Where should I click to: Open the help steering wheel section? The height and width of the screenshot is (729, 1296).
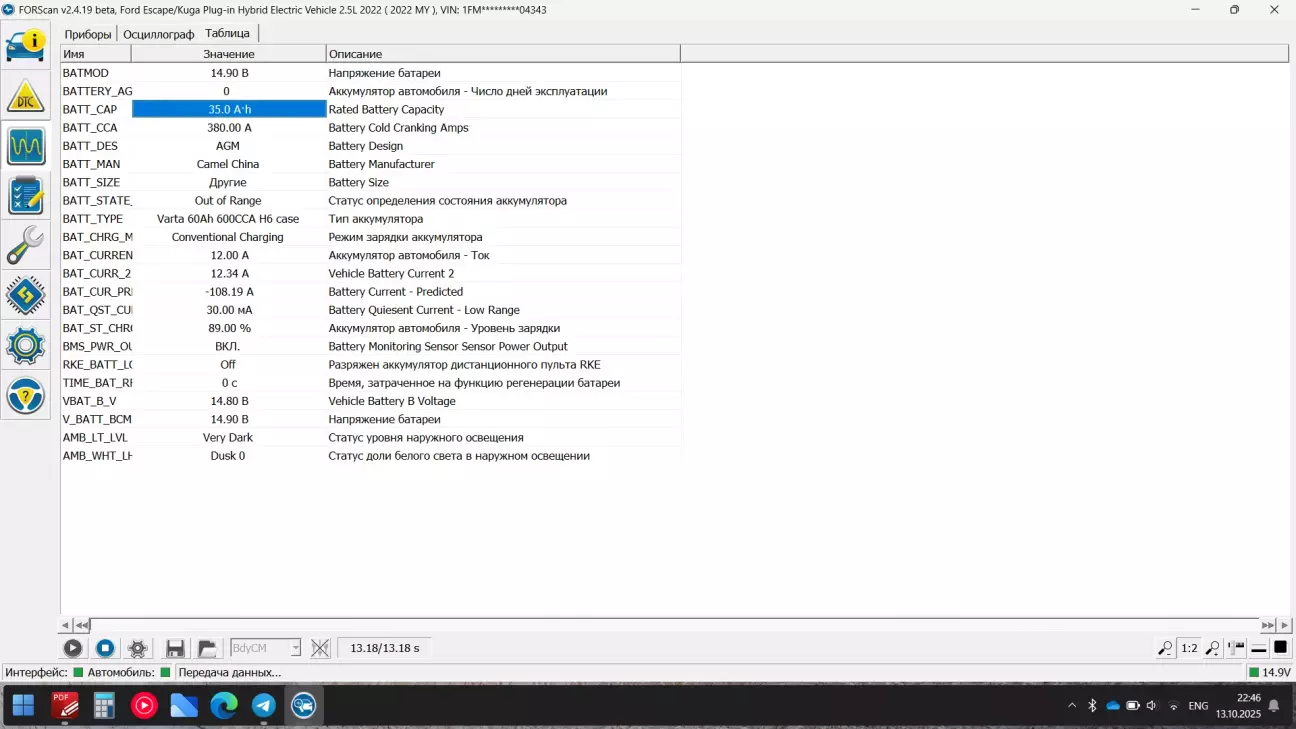coord(26,396)
